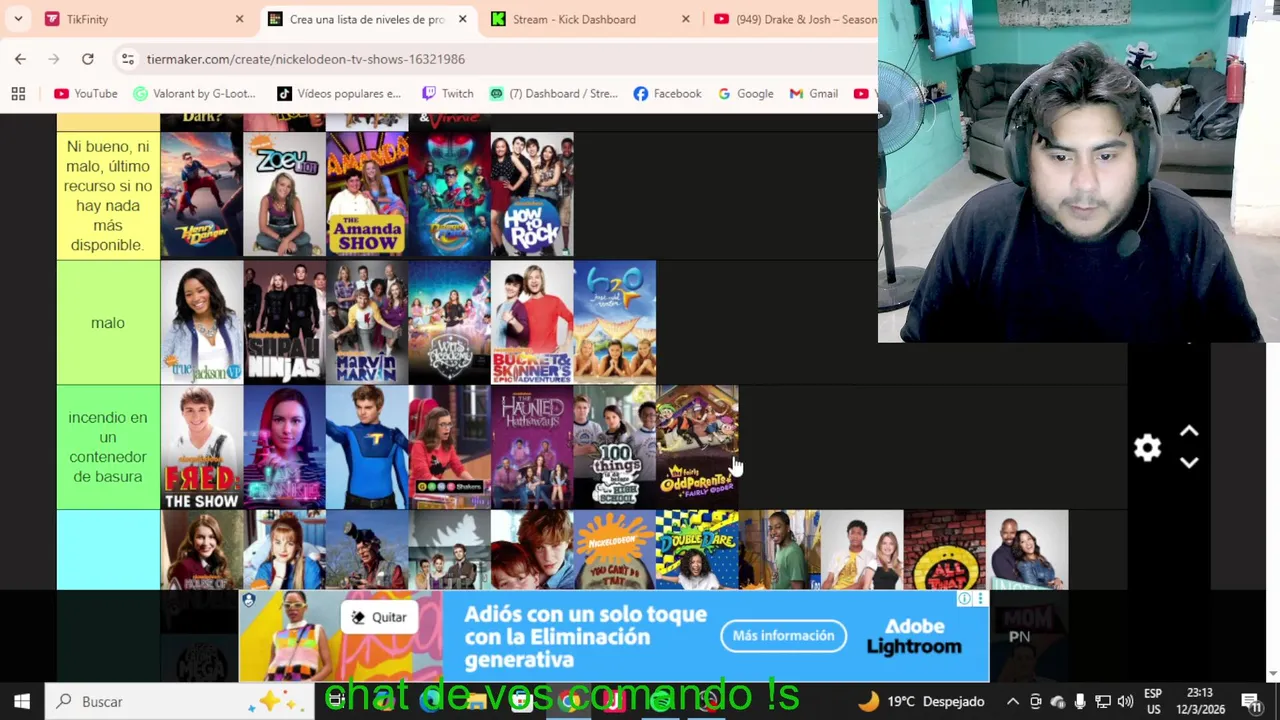The image size is (1280, 720).
Task: Open network settings in system tray
Action: point(1103,701)
